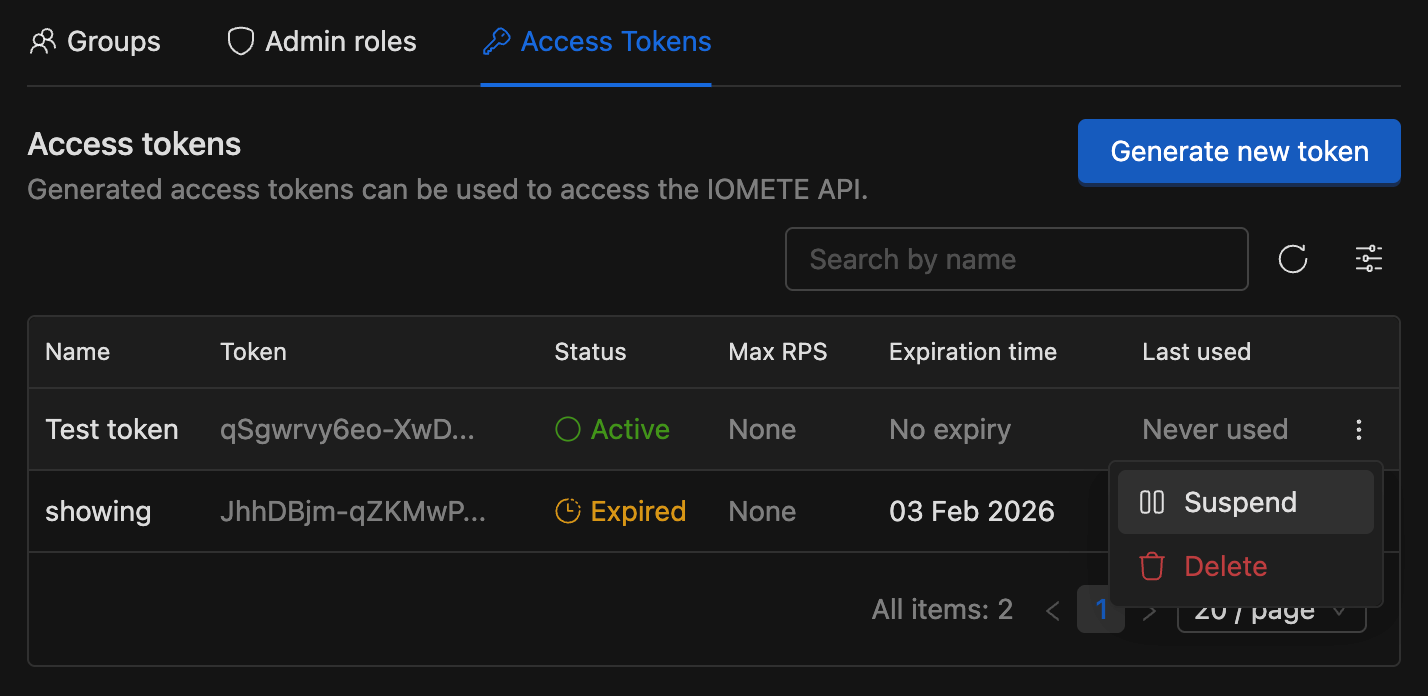Click the Access Tokens key icon
Image resolution: width=1428 pixels, height=696 pixels.
496,42
